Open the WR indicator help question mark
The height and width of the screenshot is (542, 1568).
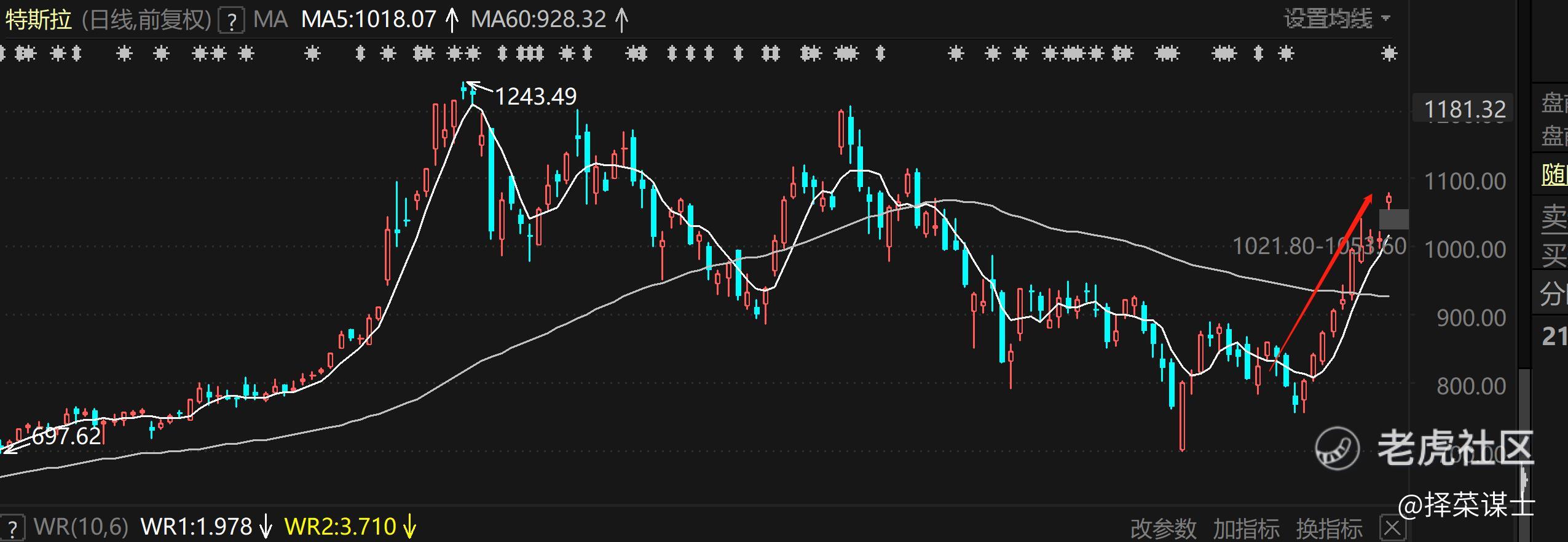(x=12, y=528)
